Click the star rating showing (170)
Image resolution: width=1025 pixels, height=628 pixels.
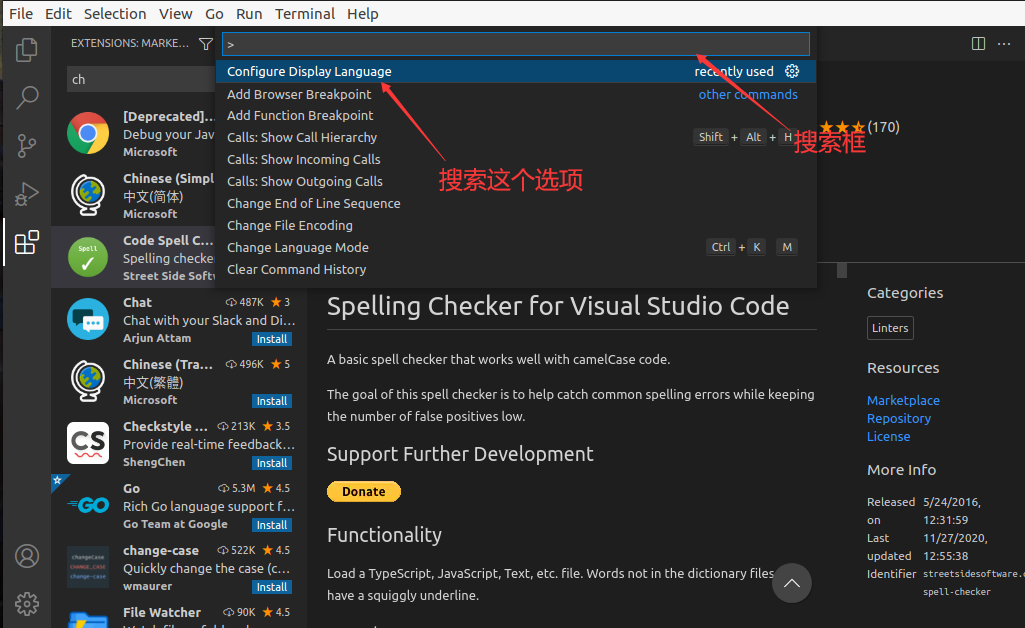pyautogui.click(x=860, y=127)
